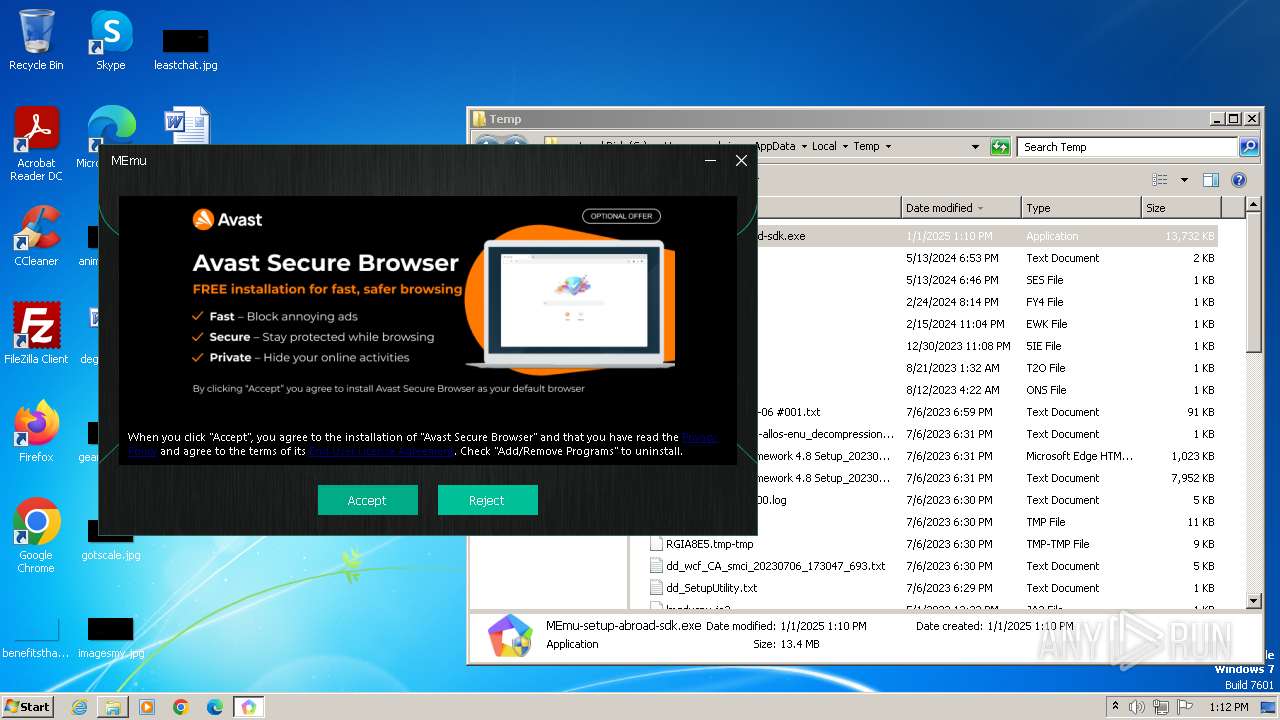Screen dimensions: 1280x720
Task: Open the address bar history dropdown
Action: [x=976, y=147]
